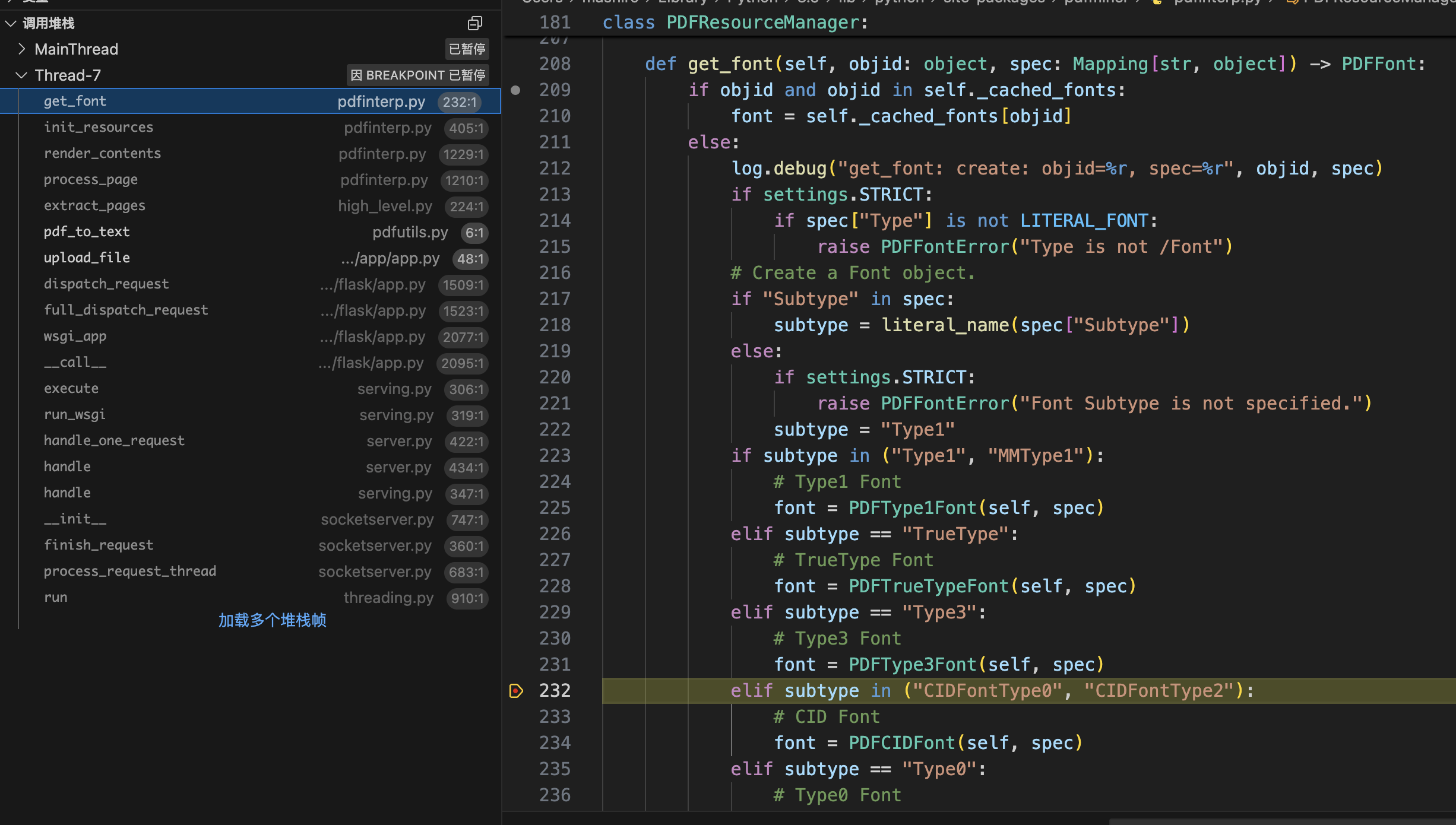Viewport: 1456px width, 825px height.
Task: Click PDFType3Font on line 231
Action: tap(913, 665)
